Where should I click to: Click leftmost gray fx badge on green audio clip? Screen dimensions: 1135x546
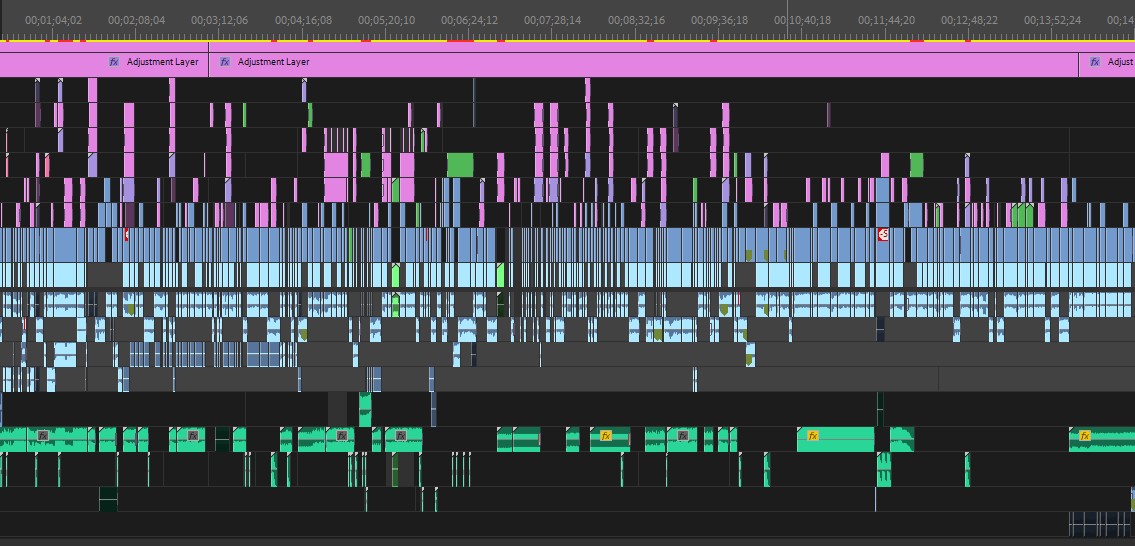pyautogui.click(x=43, y=436)
